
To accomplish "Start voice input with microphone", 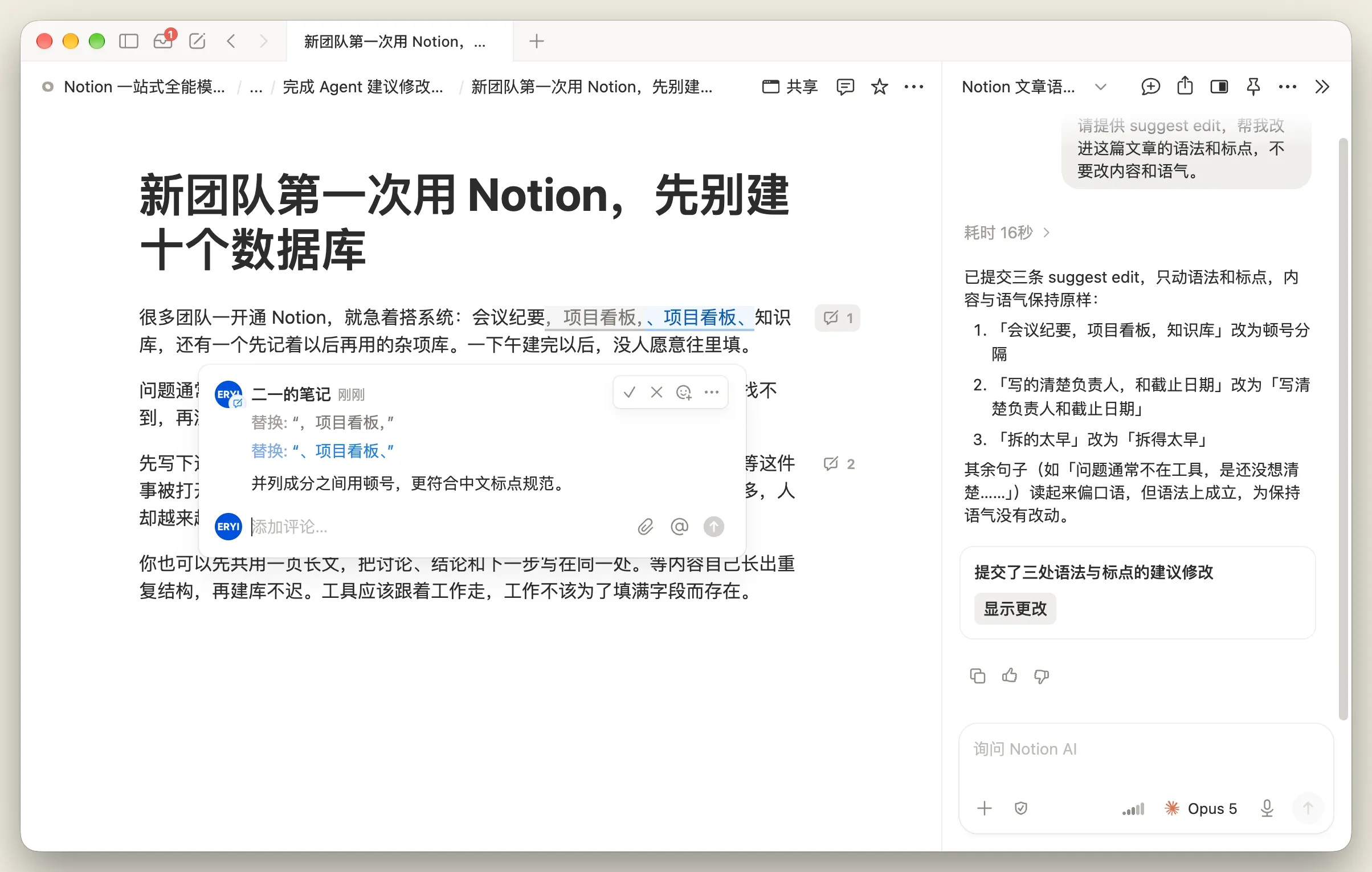I will coord(1267,808).
